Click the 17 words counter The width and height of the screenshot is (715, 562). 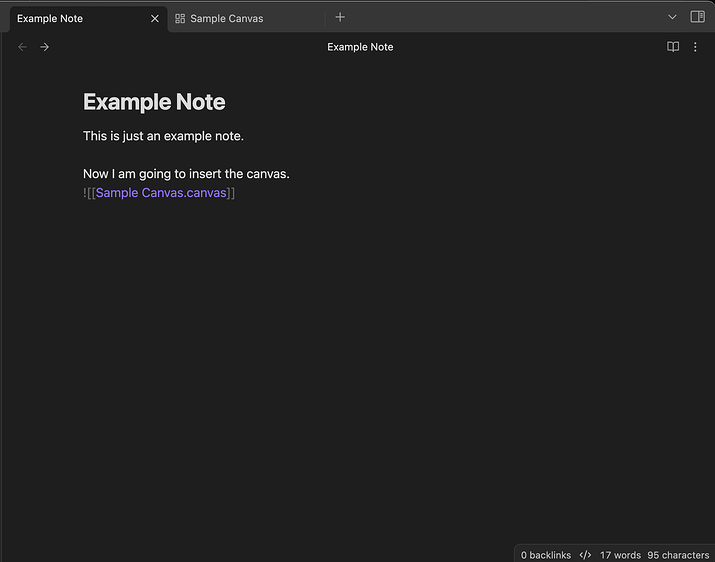pos(620,555)
